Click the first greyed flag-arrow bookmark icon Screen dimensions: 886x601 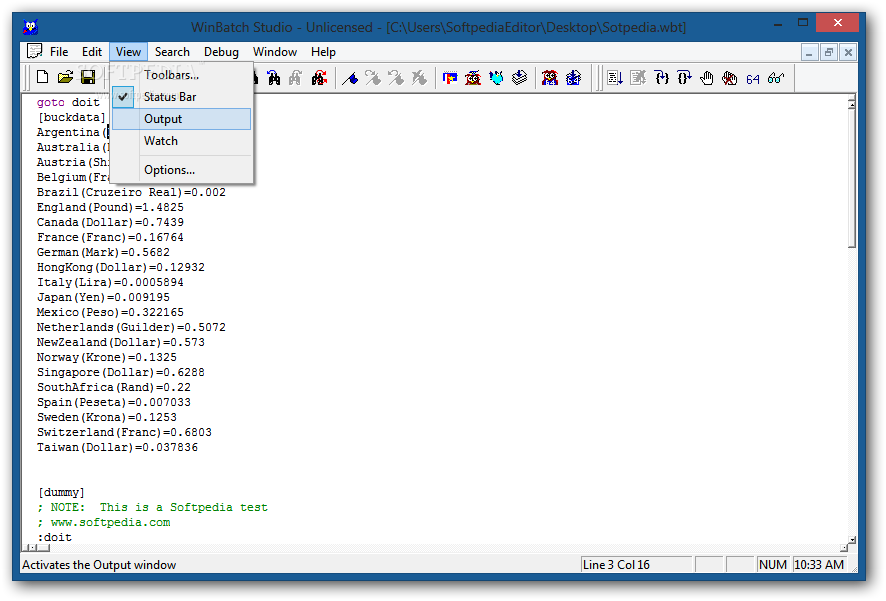(x=373, y=78)
